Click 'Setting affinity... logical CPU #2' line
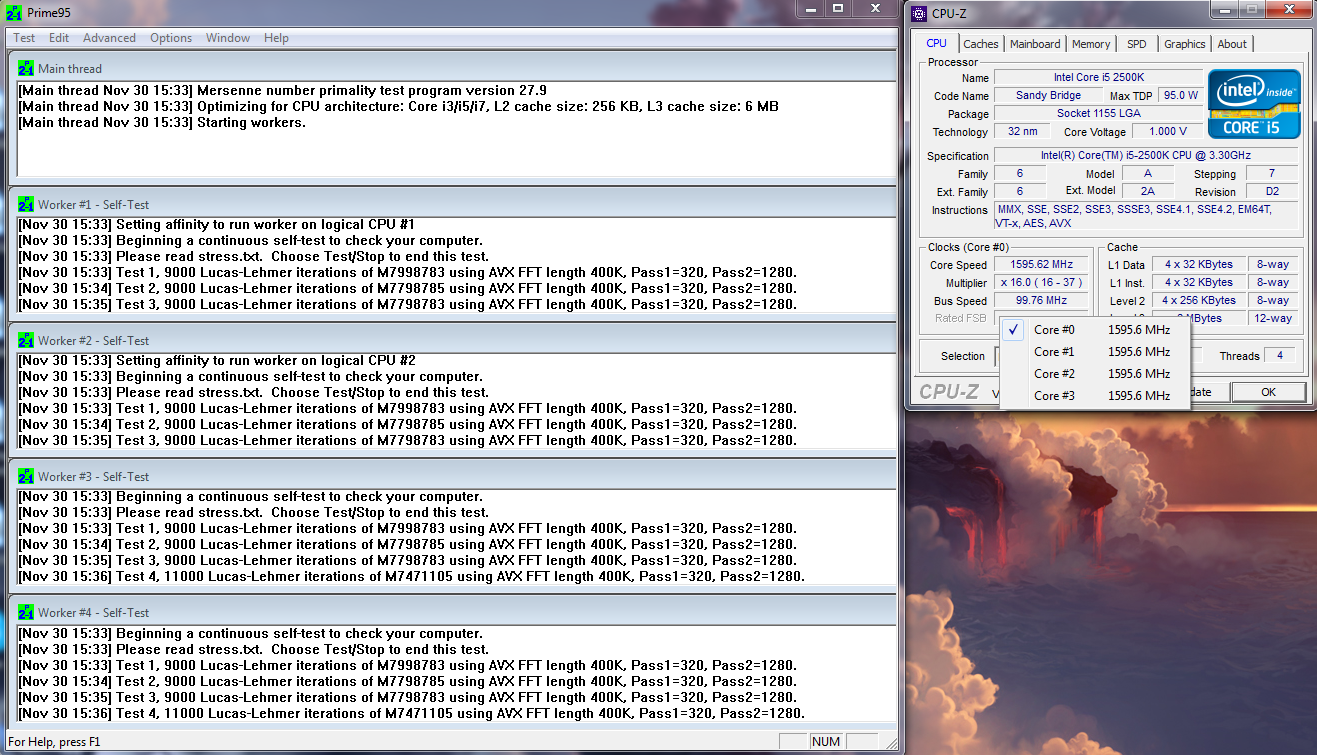 [216, 360]
